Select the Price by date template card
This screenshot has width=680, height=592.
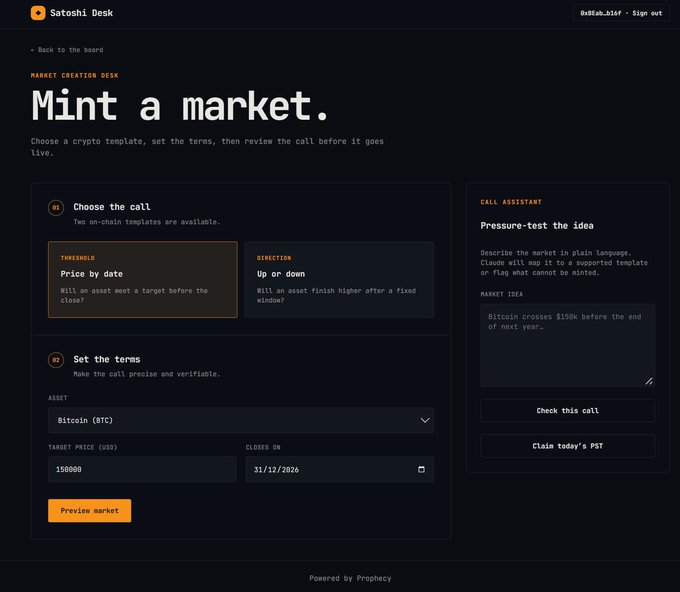coord(143,279)
